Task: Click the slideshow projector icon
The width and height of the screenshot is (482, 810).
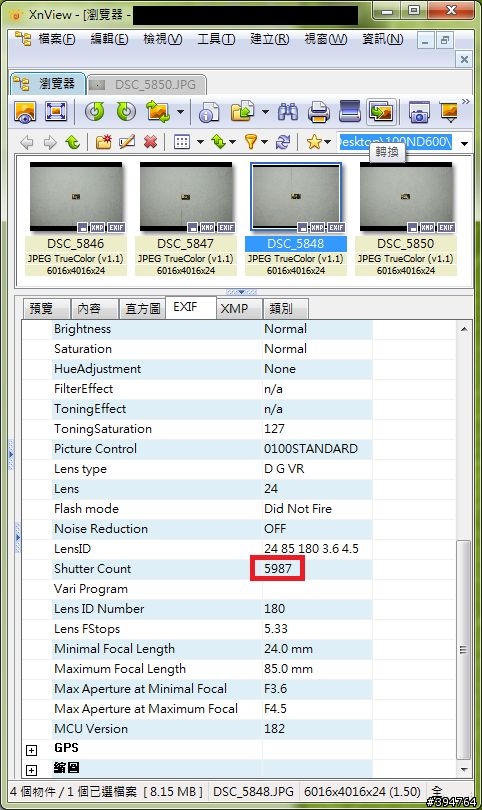Action: point(449,112)
